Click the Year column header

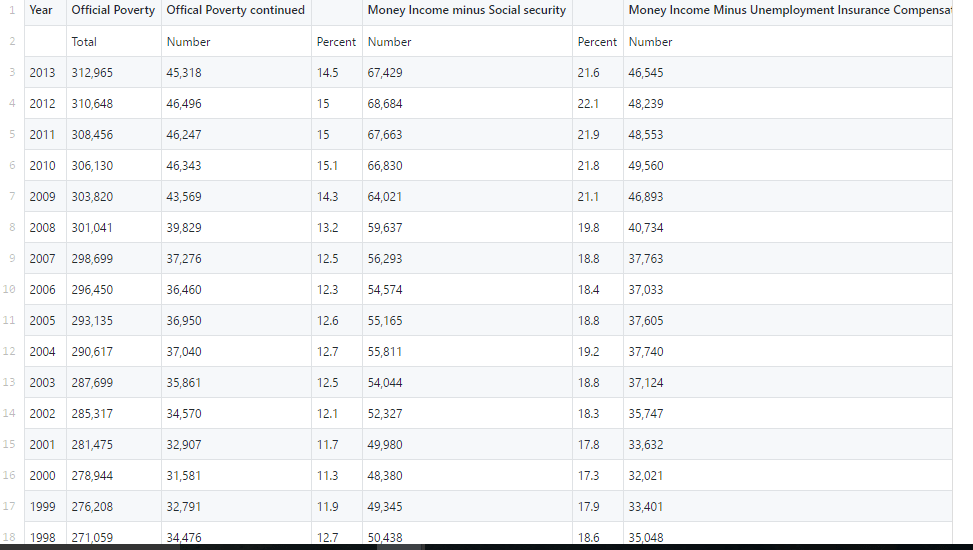(x=45, y=11)
